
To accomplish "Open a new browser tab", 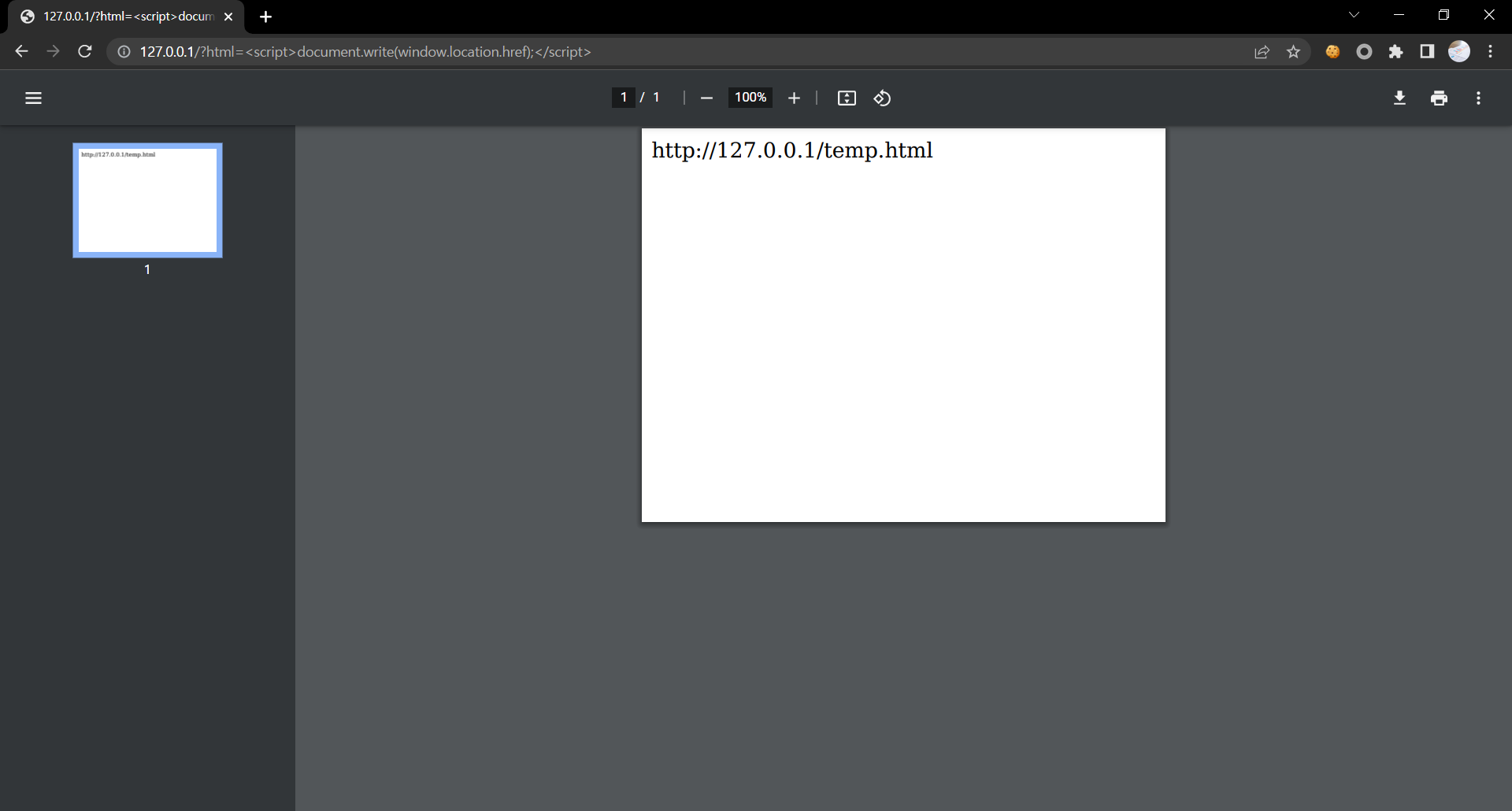I will [x=265, y=17].
